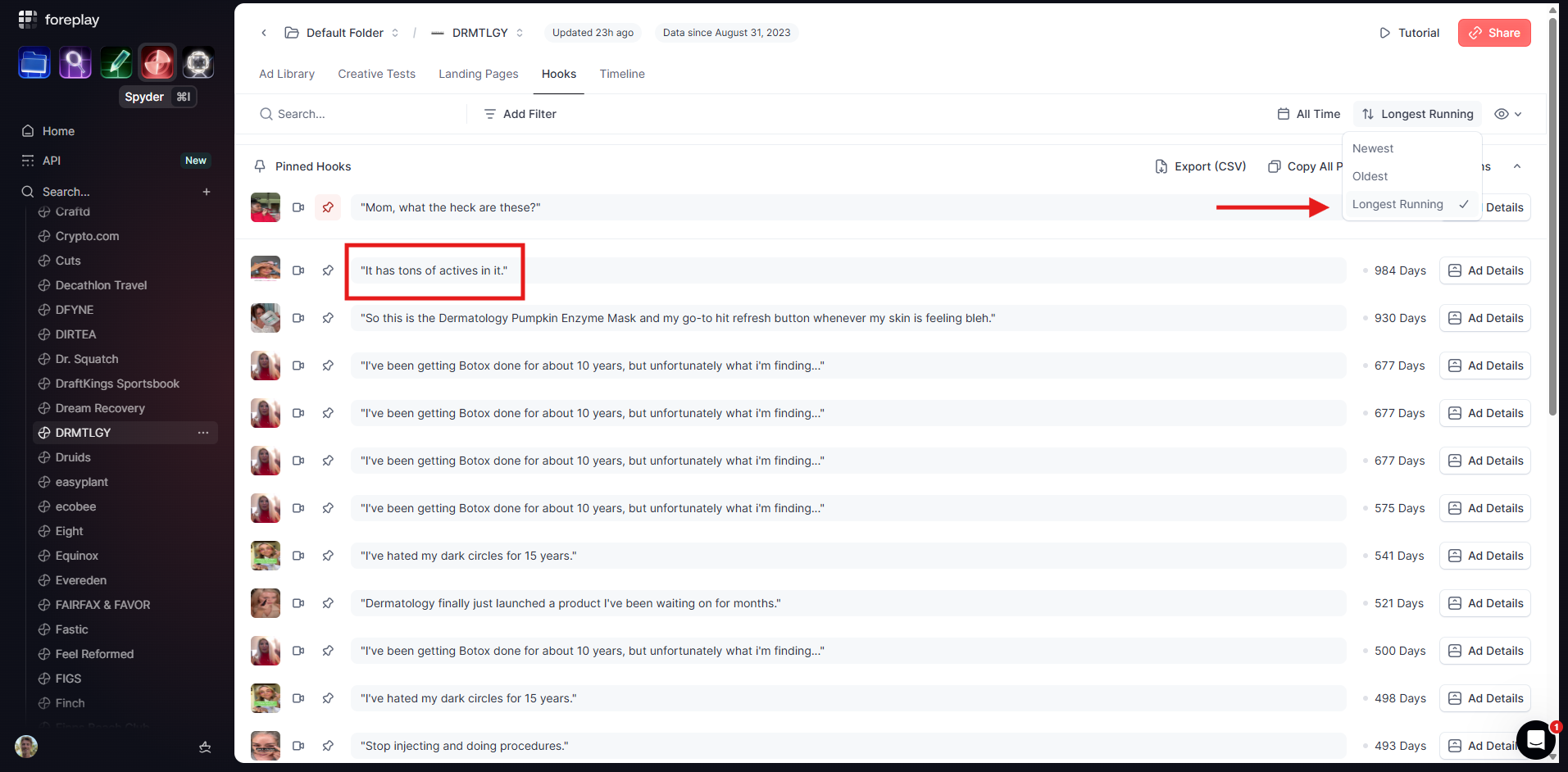Select the red Spyder app icon

157,63
